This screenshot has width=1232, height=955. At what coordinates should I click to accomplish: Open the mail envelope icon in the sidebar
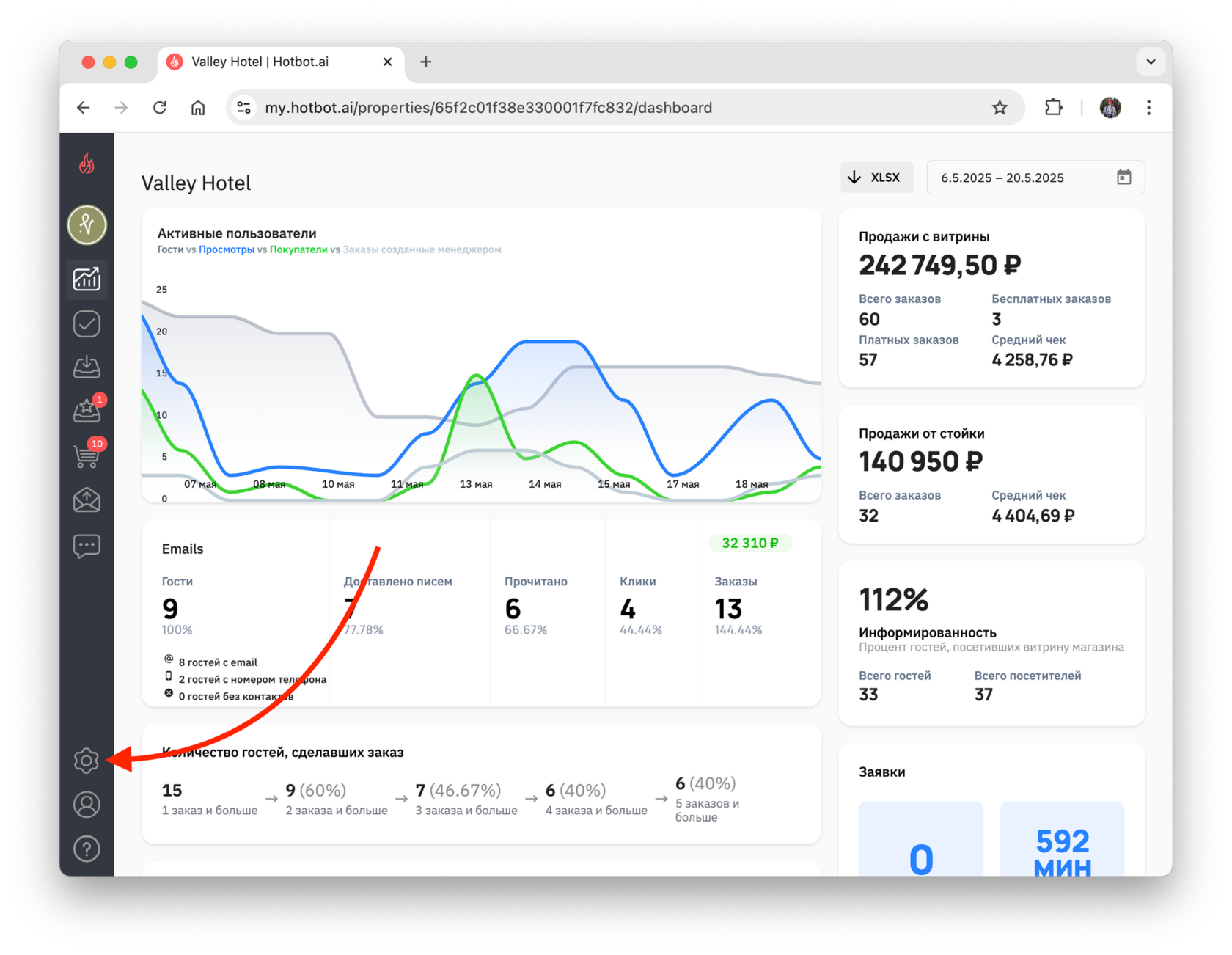(87, 500)
